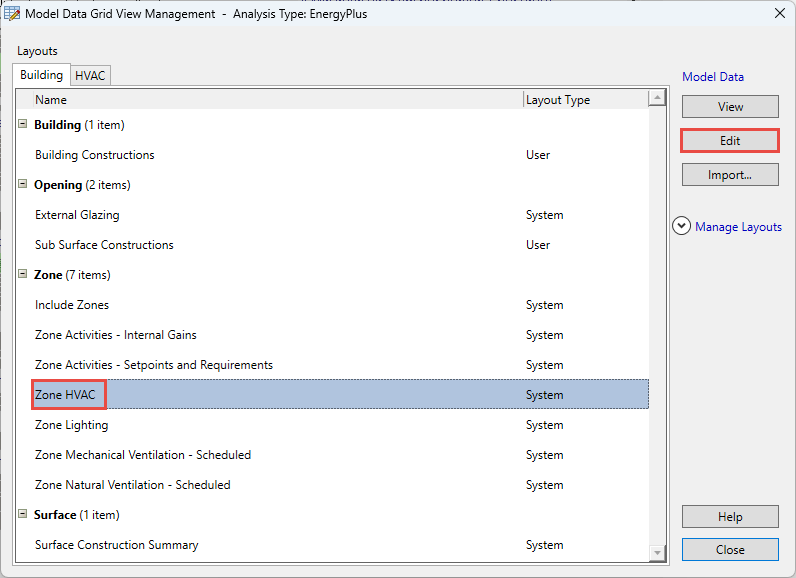This screenshot has width=796, height=578.
Task: Select the Building tab
Action: point(42,75)
